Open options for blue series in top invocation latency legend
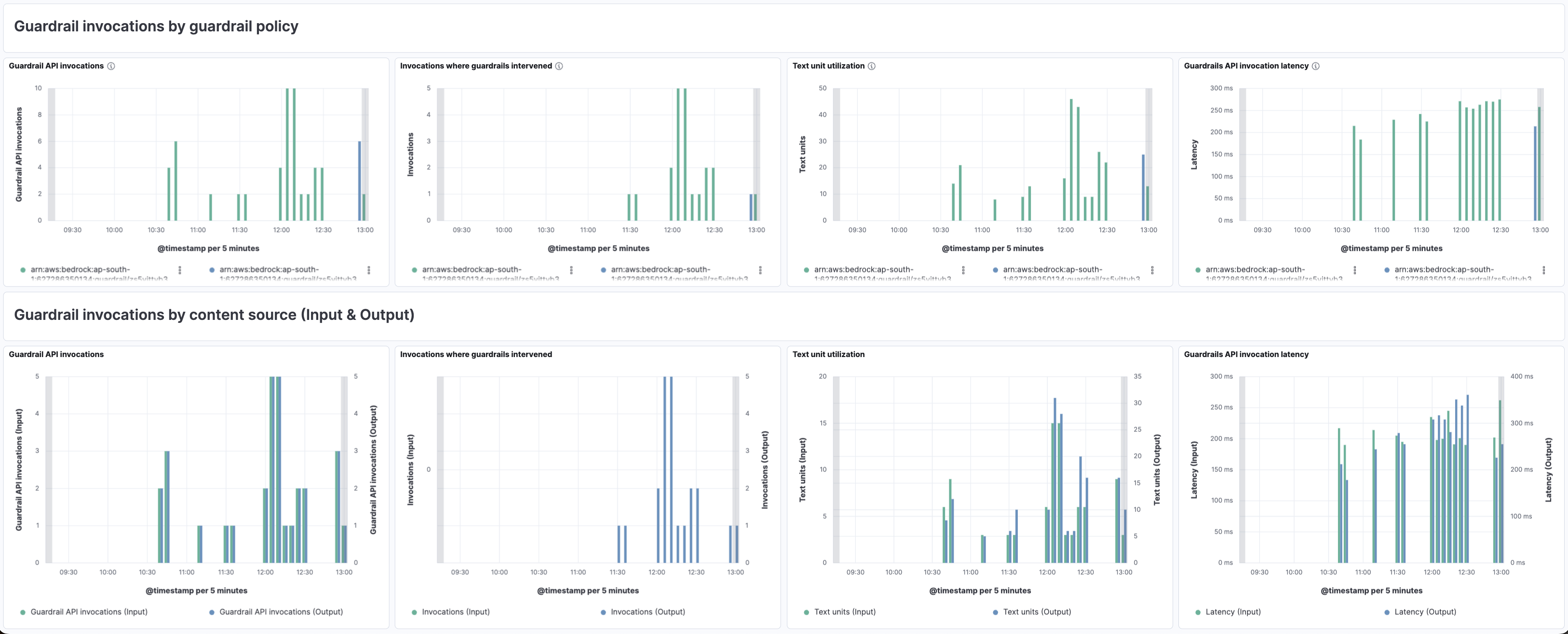 1544,270
